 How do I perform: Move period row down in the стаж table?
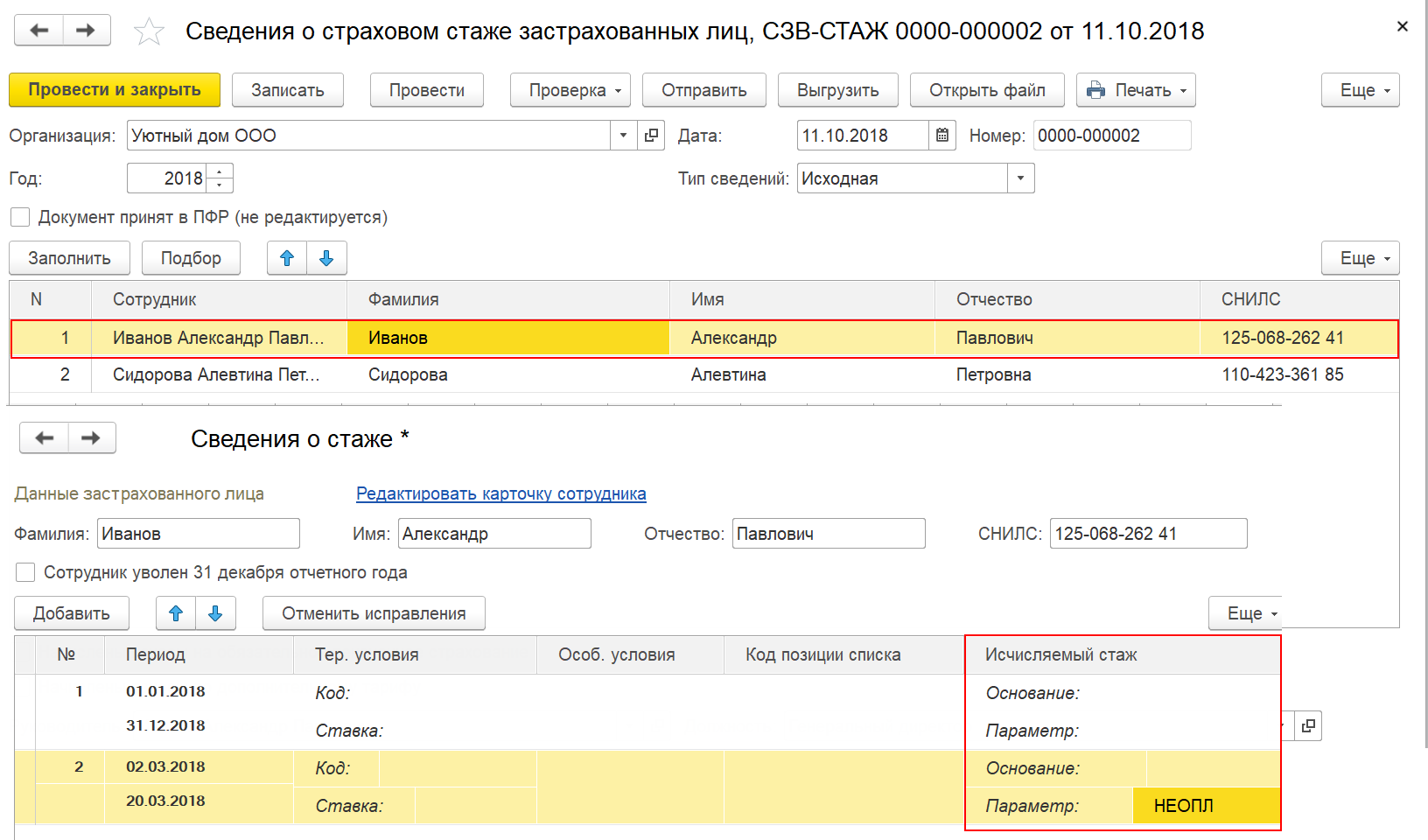point(215,613)
